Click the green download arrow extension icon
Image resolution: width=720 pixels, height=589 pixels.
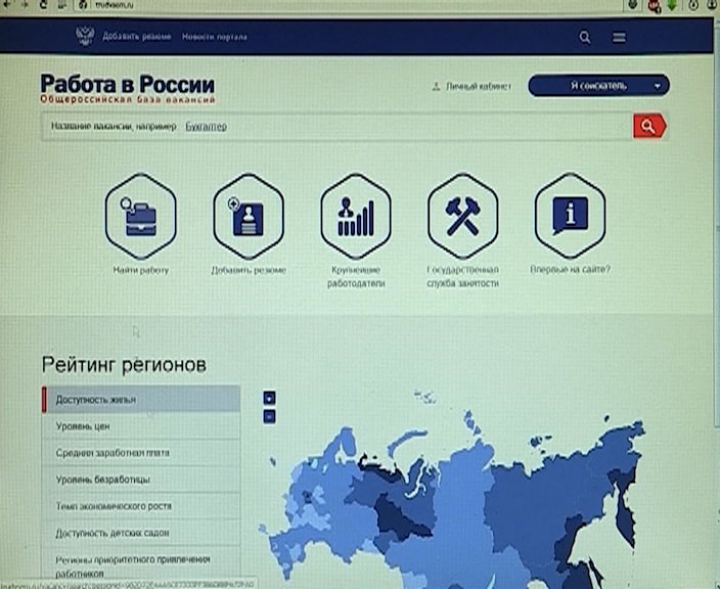click(672, 6)
